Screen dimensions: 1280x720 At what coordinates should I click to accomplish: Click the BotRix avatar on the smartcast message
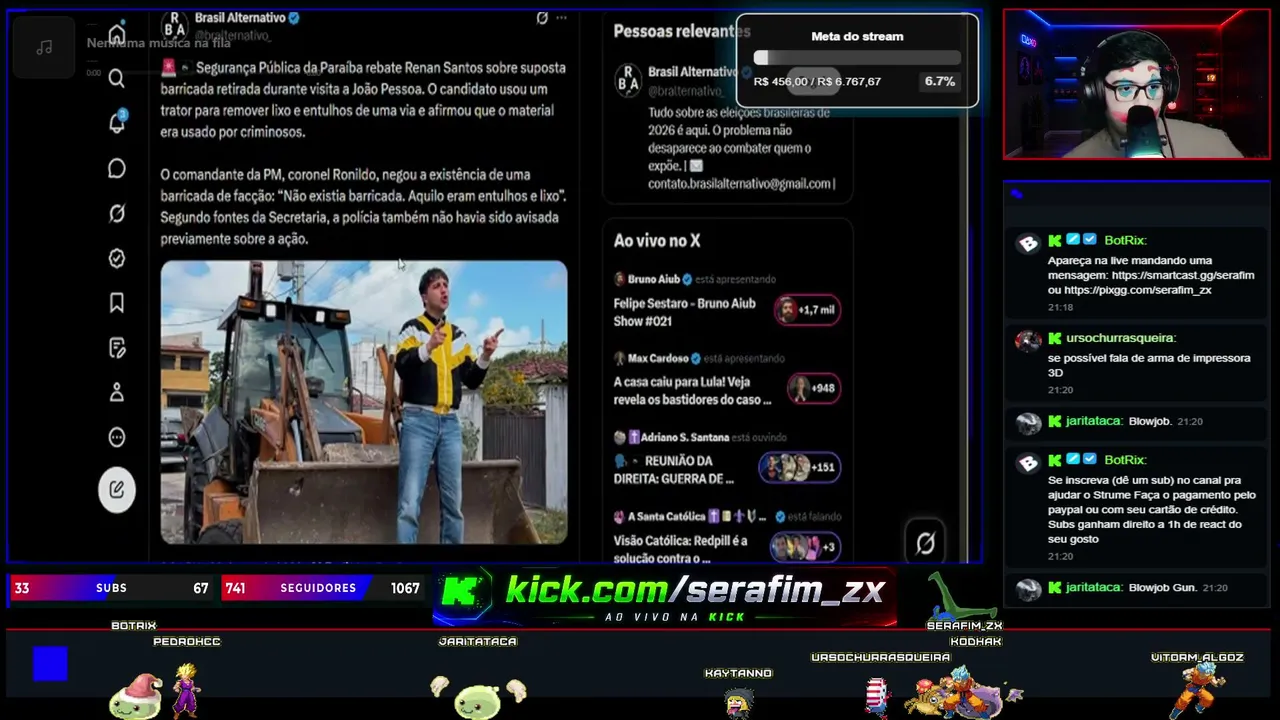click(1028, 243)
